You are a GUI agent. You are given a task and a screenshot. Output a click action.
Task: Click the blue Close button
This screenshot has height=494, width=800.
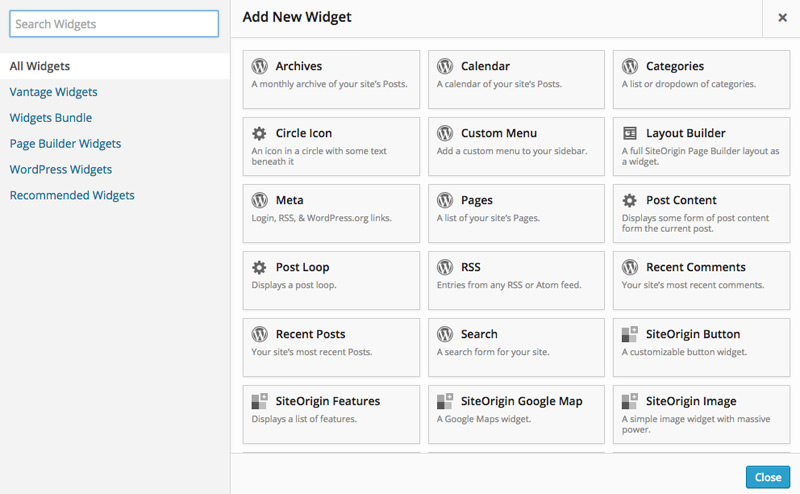768,477
